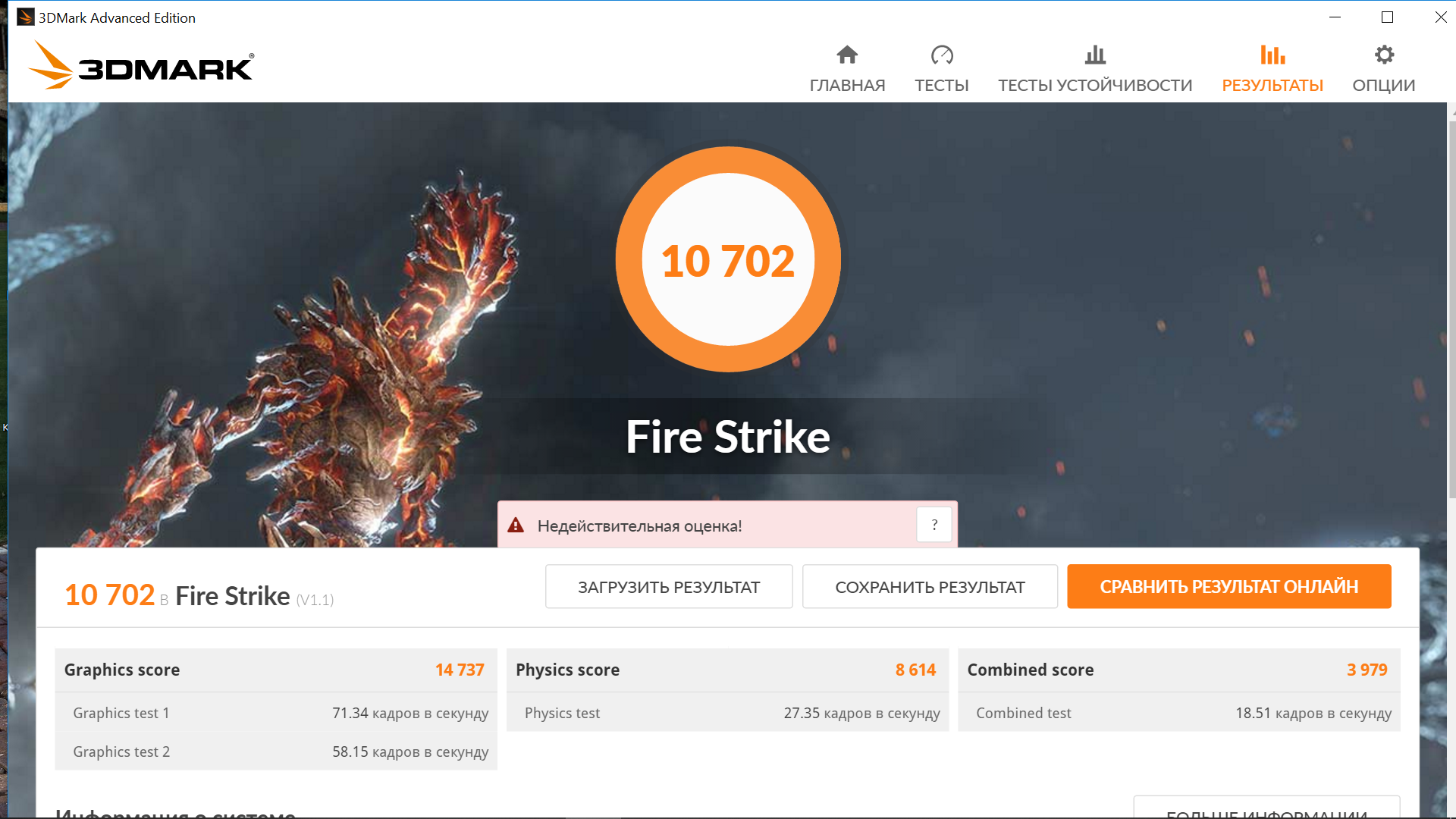Click the question mark help button
The width and height of the screenshot is (1456, 819).
click(x=934, y=525)
